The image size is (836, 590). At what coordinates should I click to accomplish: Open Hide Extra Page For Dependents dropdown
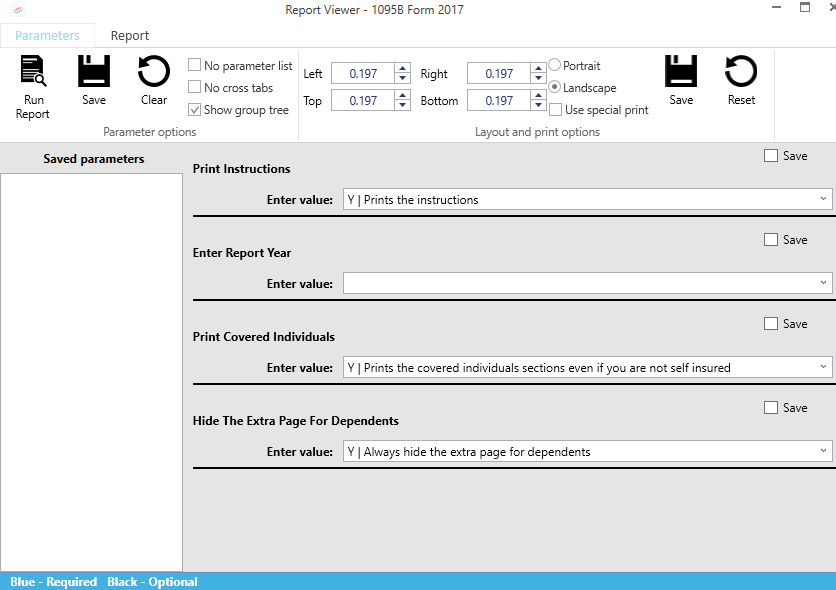[823, 451]
